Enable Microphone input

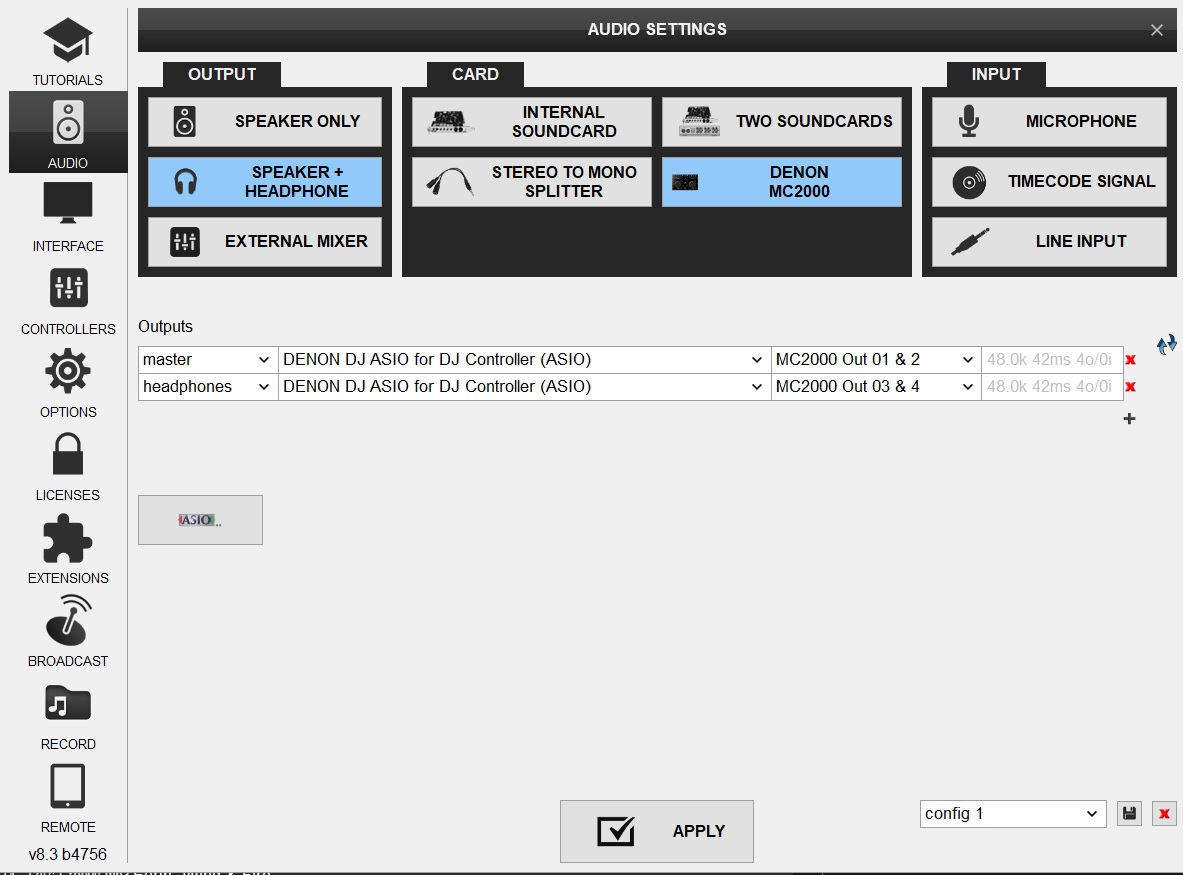(x=1049, y=121)
